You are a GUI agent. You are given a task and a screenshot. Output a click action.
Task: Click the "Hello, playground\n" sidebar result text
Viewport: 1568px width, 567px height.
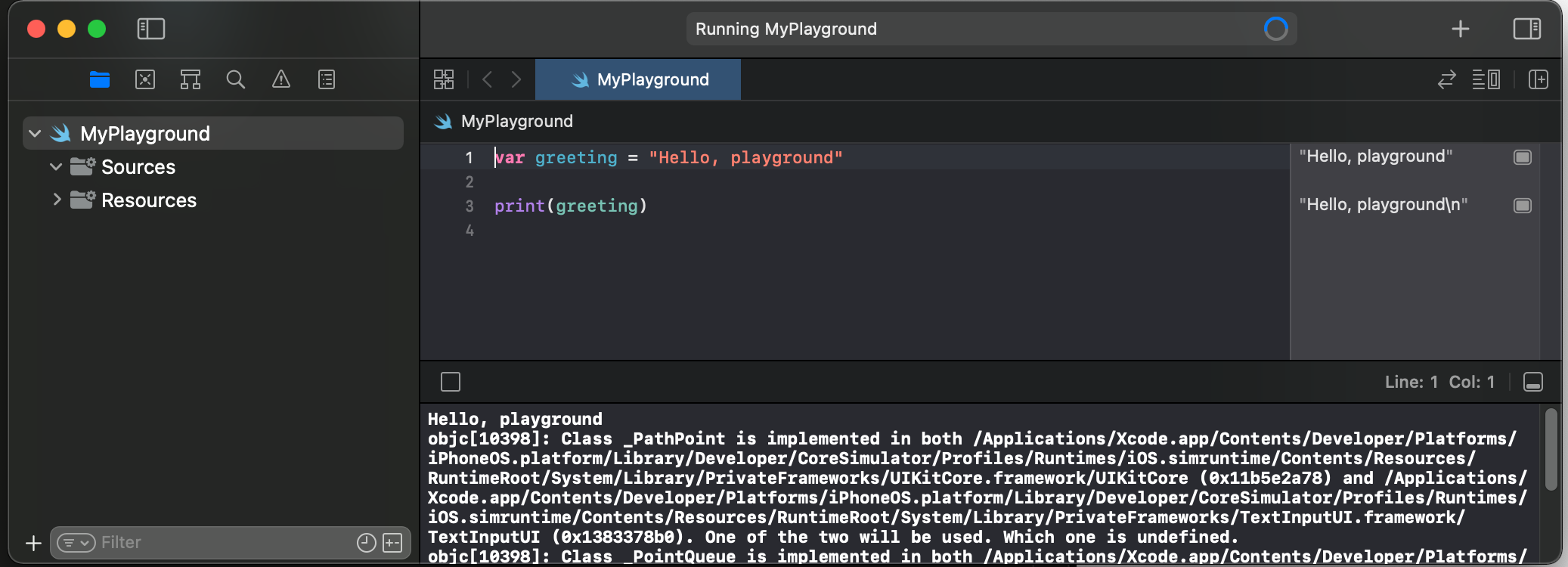pyautogui.click(x=1384, y=205)
